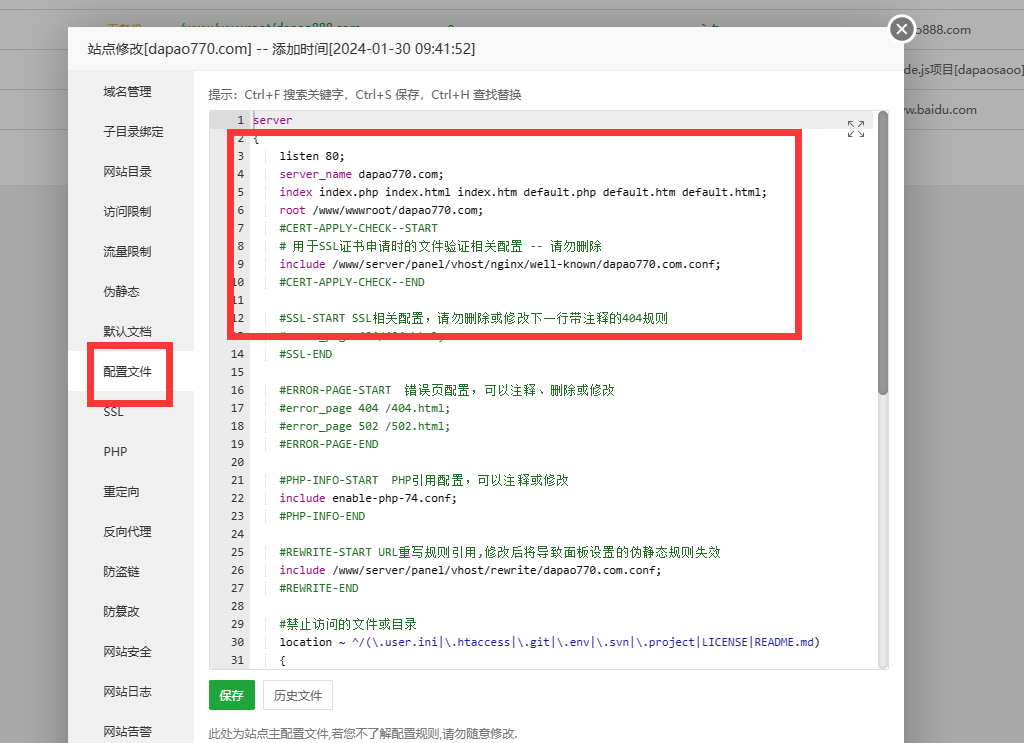Open the 网站目录 tab

[127, 171]
